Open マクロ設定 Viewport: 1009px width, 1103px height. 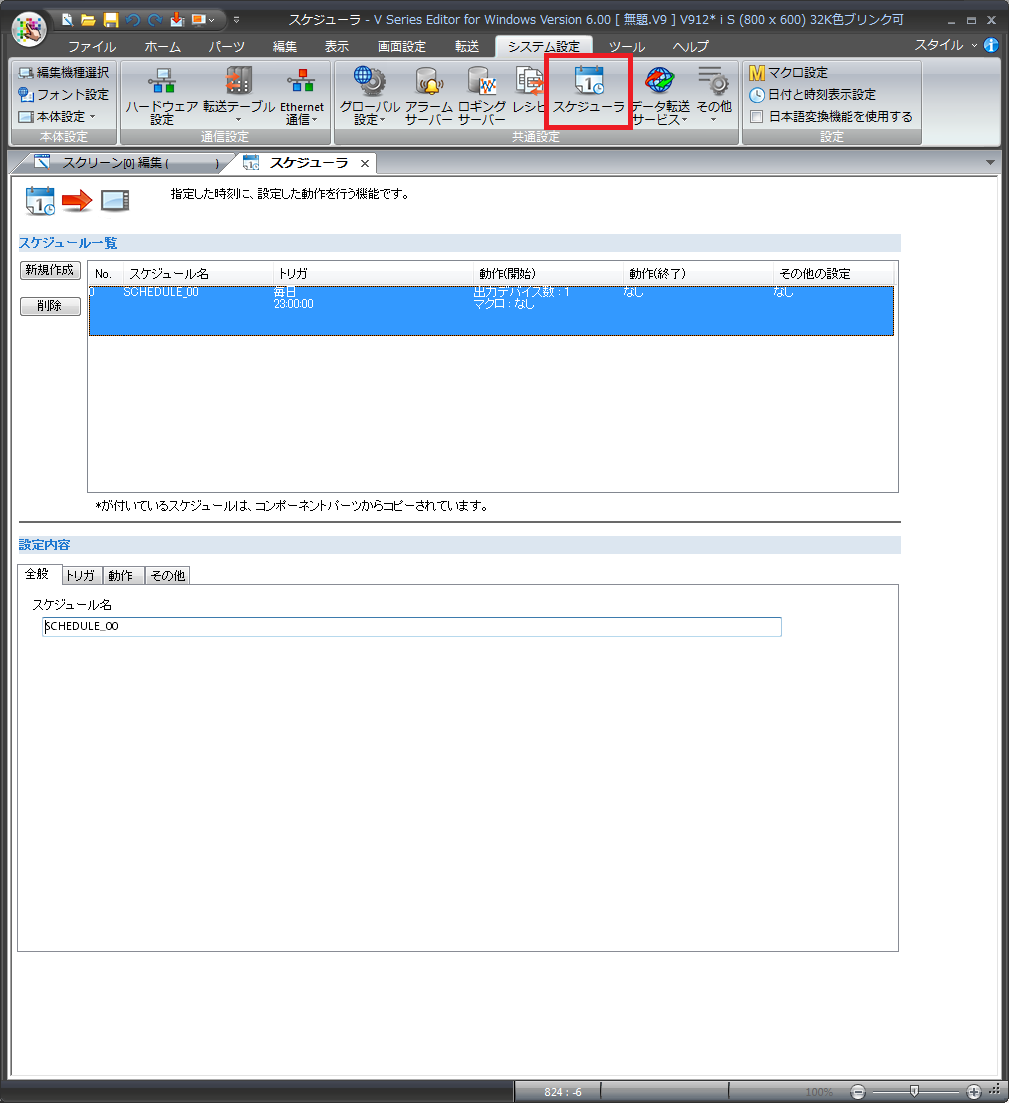pyautogui.click(x=789, y=73)
